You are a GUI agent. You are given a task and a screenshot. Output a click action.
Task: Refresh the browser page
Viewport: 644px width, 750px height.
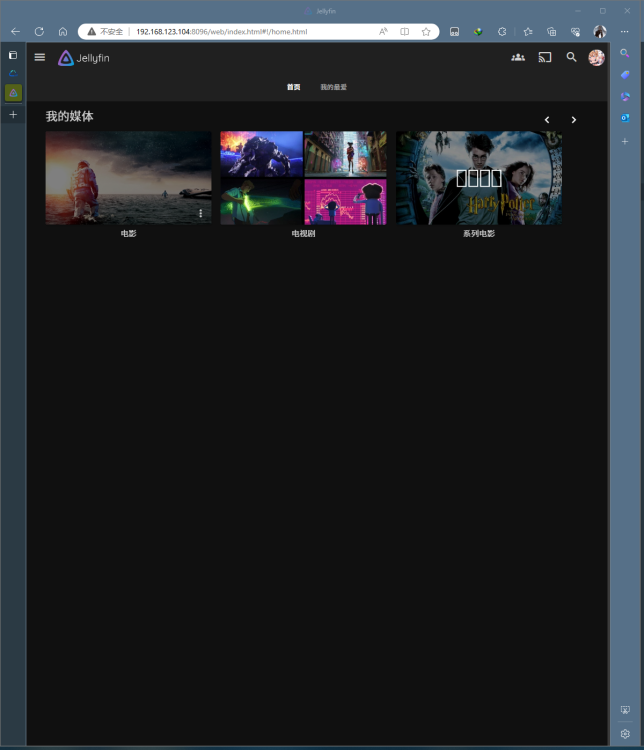click(39, 32)
